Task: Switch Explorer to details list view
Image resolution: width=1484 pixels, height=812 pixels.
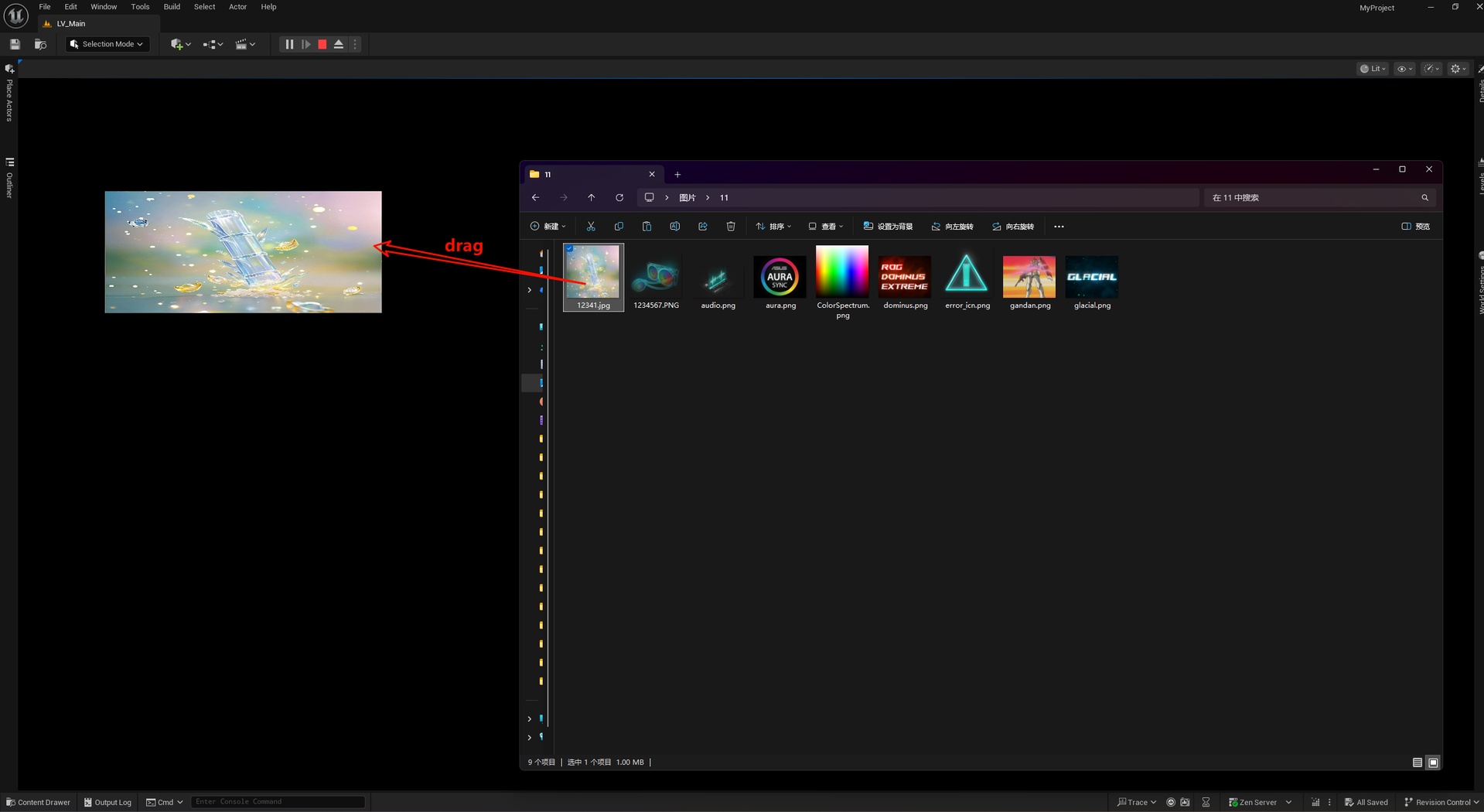Action: pos(1417,763)
